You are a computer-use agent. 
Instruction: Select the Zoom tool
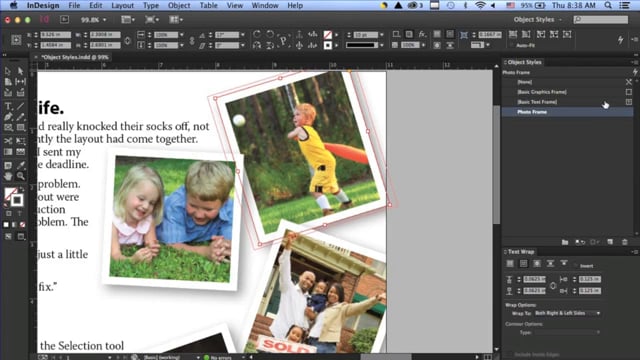point(20,176)
